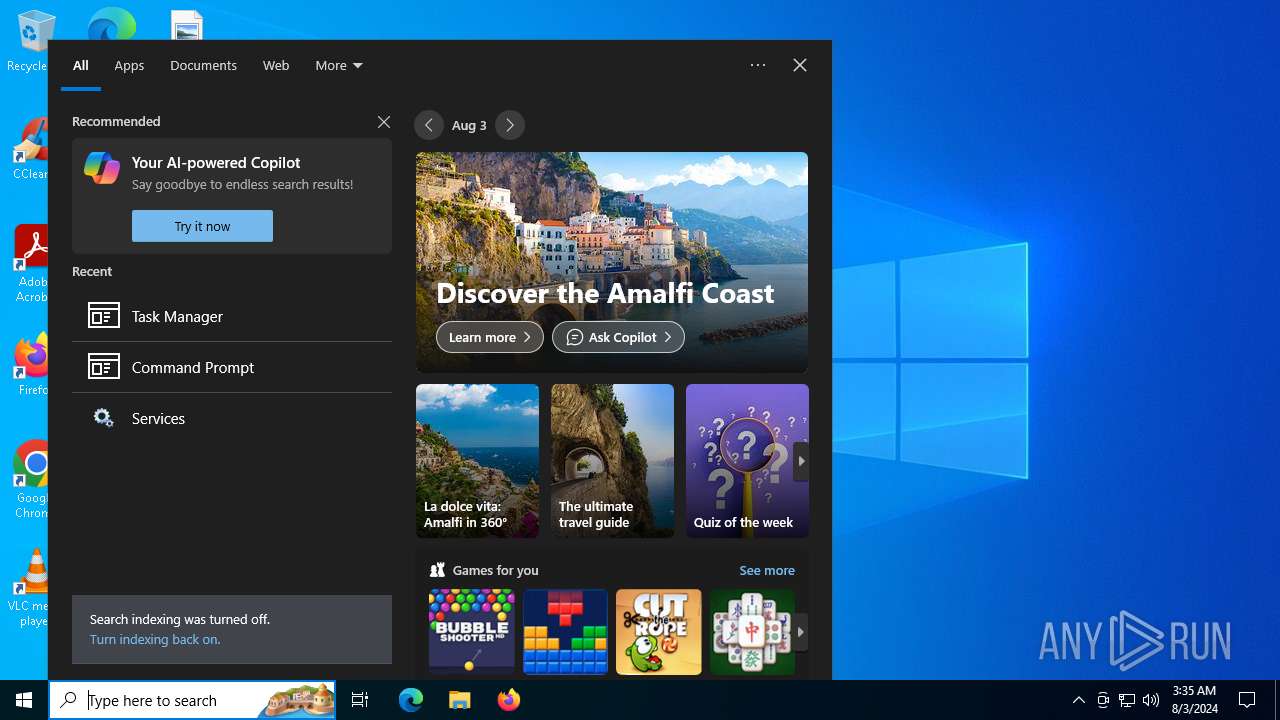Launch the block puzzle game tile
This screenshot has height=720, width=1280.
(x=565, y=631)
